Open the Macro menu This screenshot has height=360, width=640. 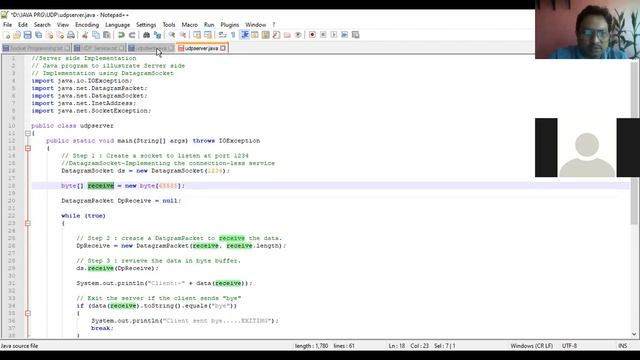click(189, 25)
